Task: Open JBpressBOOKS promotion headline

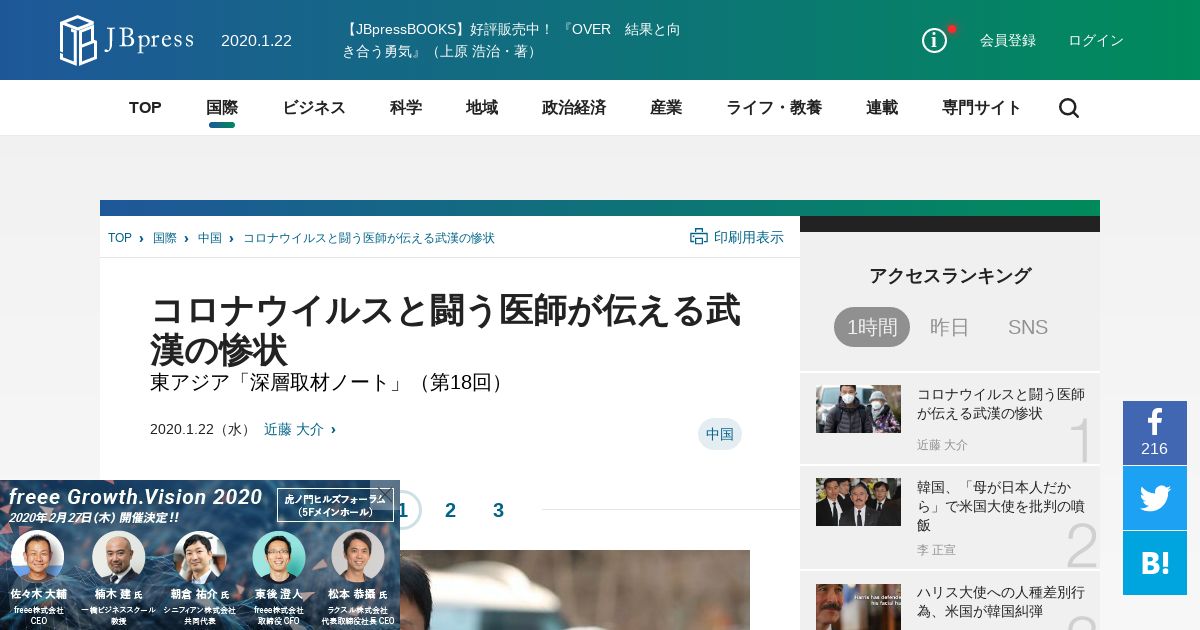Action: point(511,40)
